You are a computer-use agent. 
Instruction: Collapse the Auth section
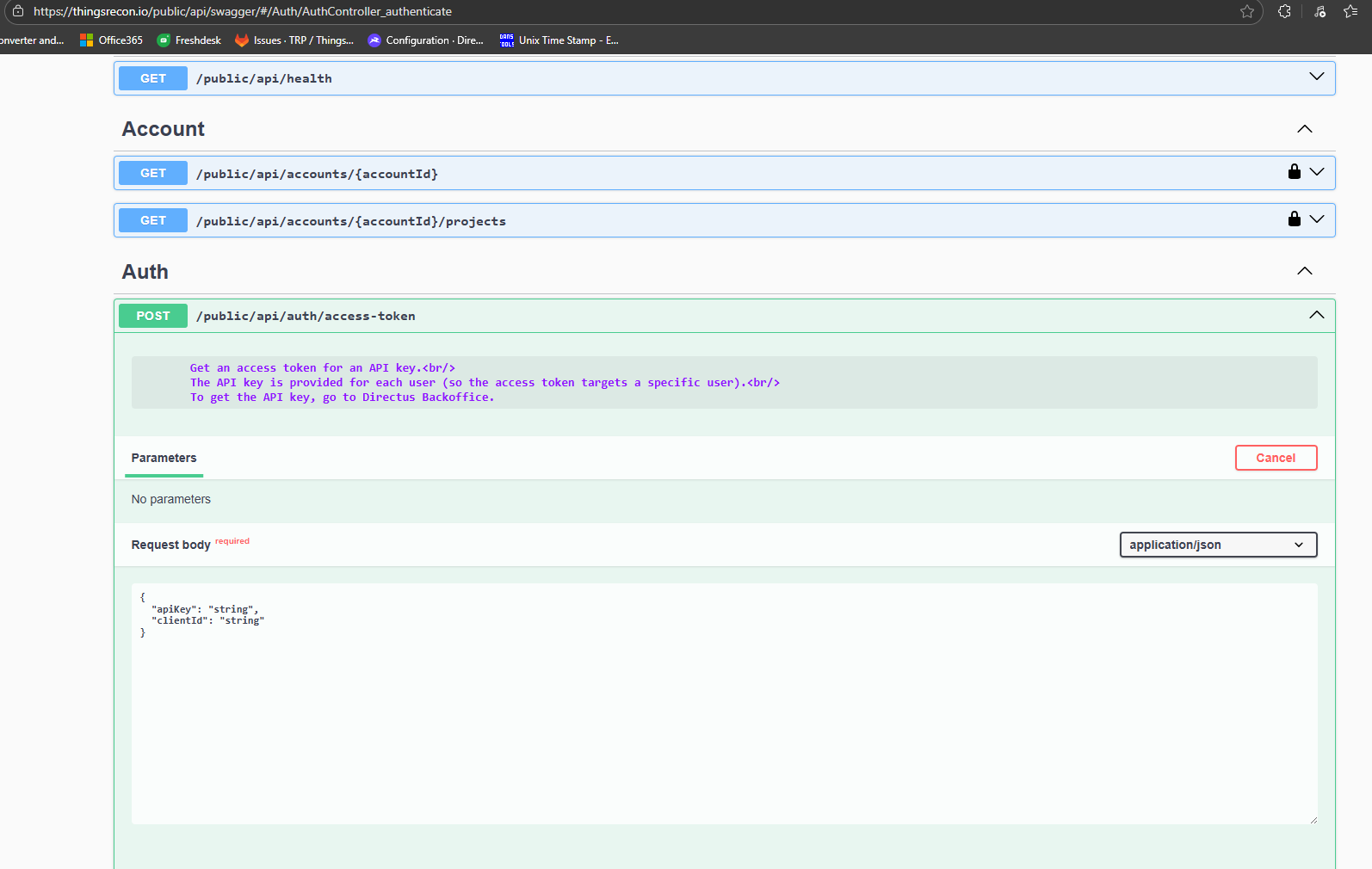point(1304,271)
